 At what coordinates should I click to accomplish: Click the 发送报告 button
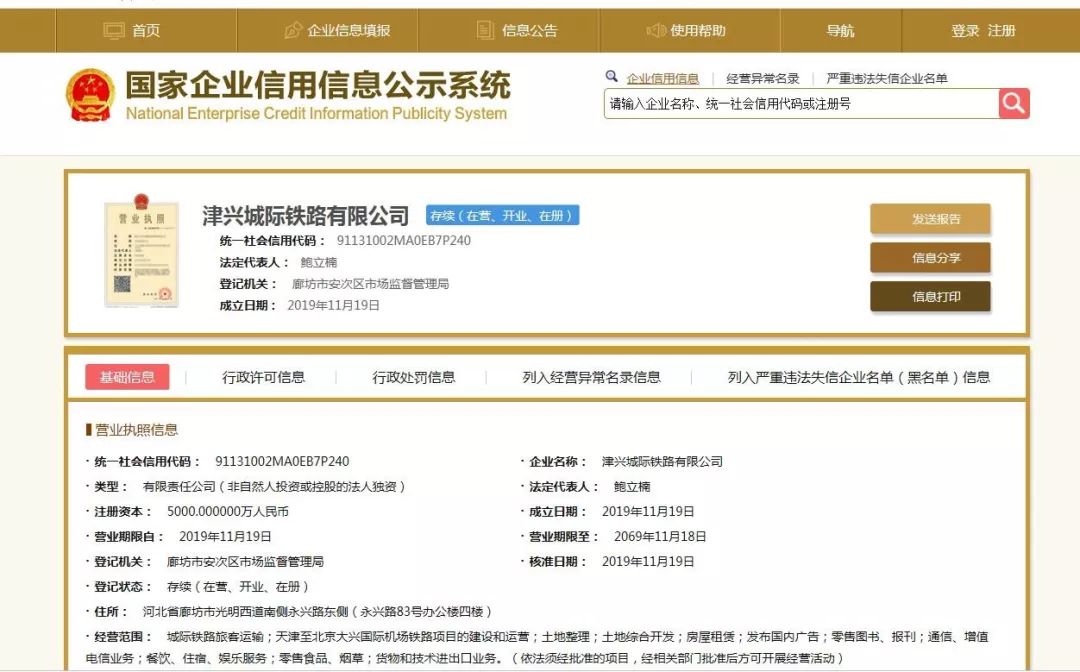pyautogui.click(x=932, y=218)
